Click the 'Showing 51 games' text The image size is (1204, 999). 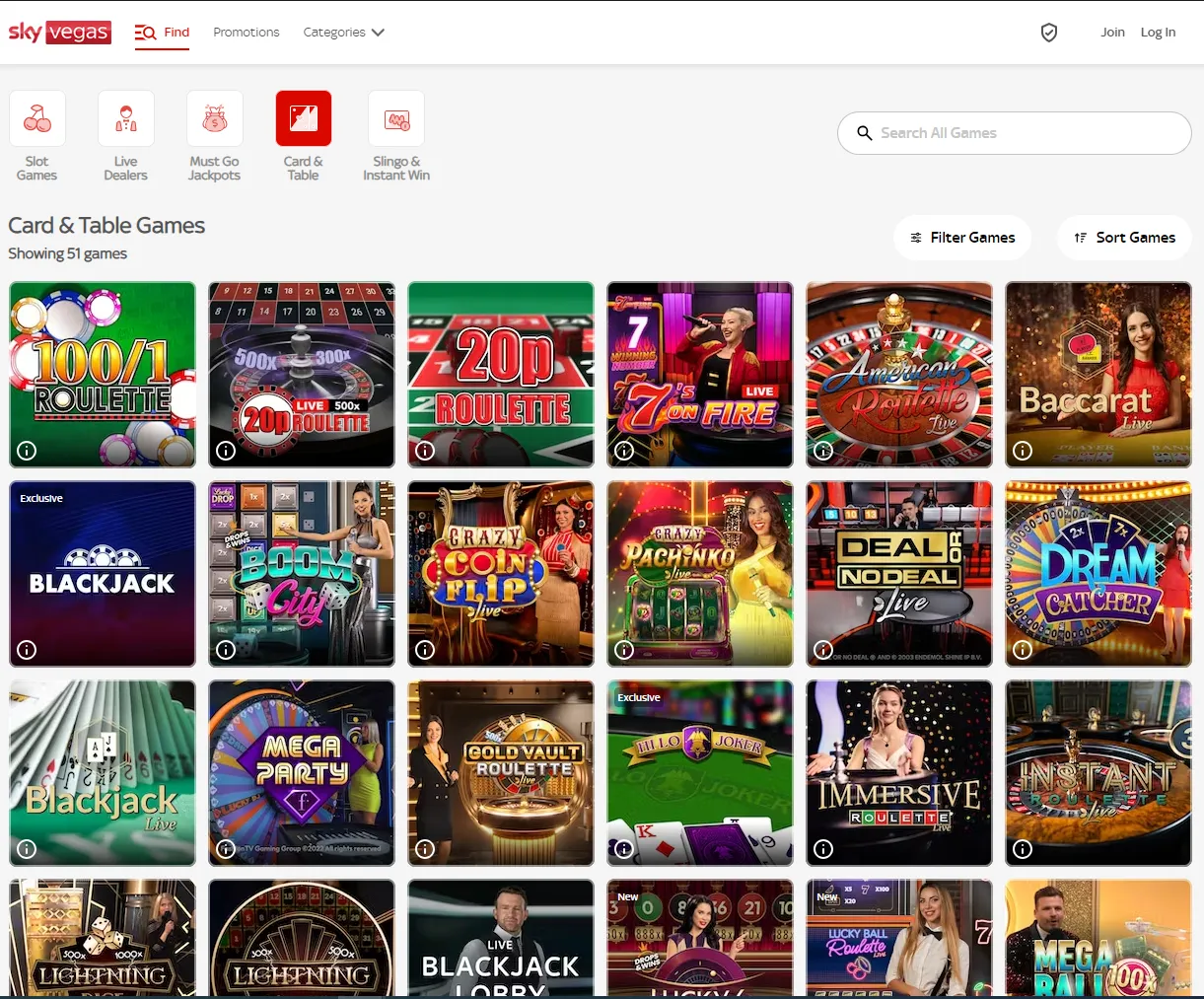point(67,253)
